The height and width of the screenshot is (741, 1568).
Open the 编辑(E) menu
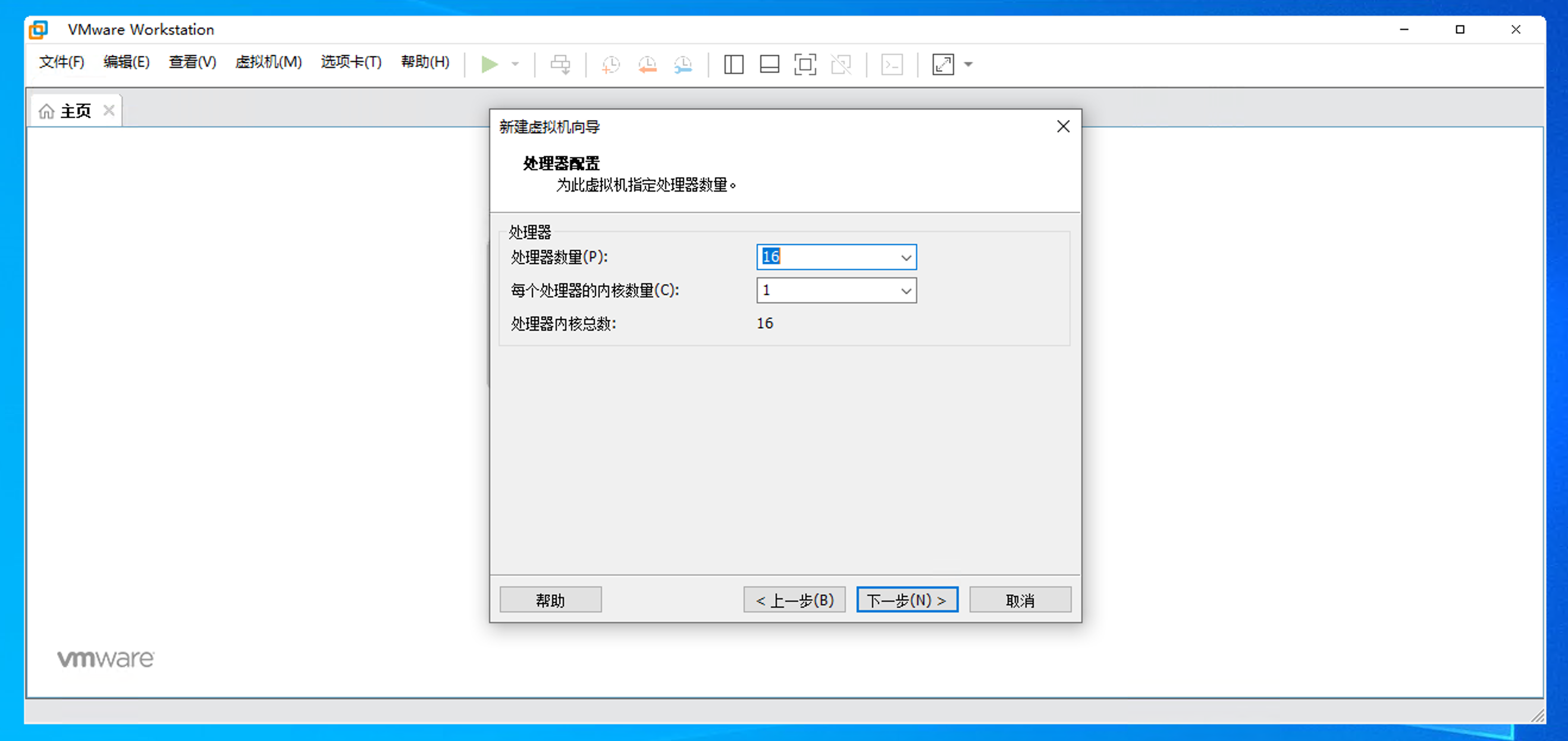pos(126,61)
